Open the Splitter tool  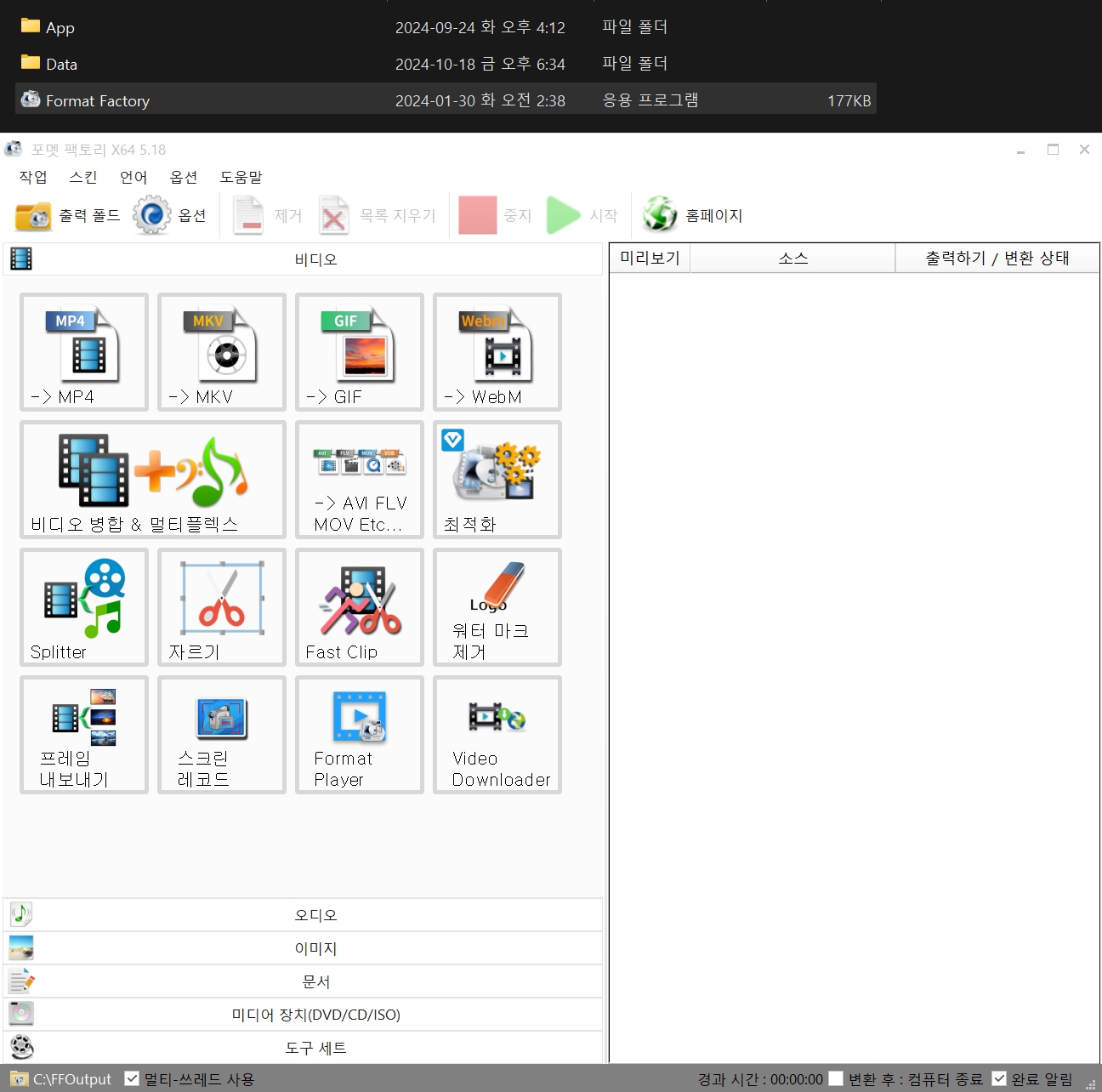84,607
